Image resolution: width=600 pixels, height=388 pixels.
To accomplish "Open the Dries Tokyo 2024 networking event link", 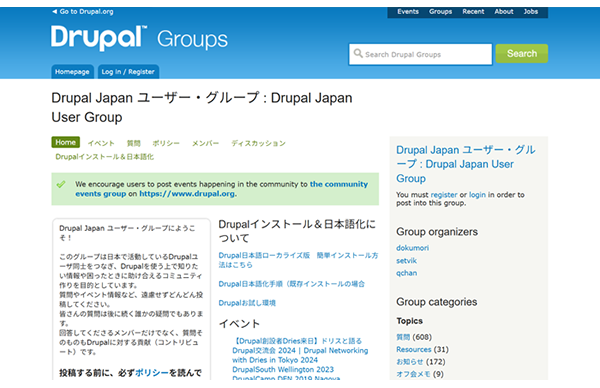I will (300, 351).
